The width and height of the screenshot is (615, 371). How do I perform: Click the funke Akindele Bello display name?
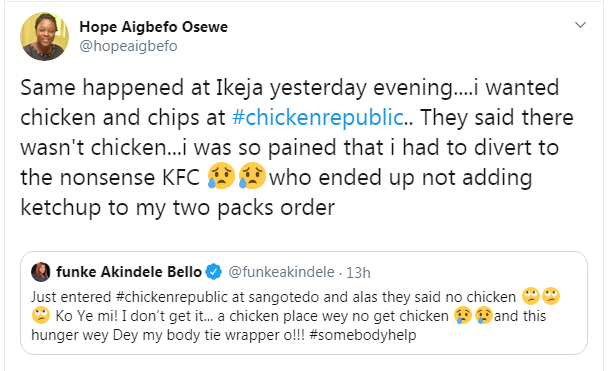tap(129, 271)
